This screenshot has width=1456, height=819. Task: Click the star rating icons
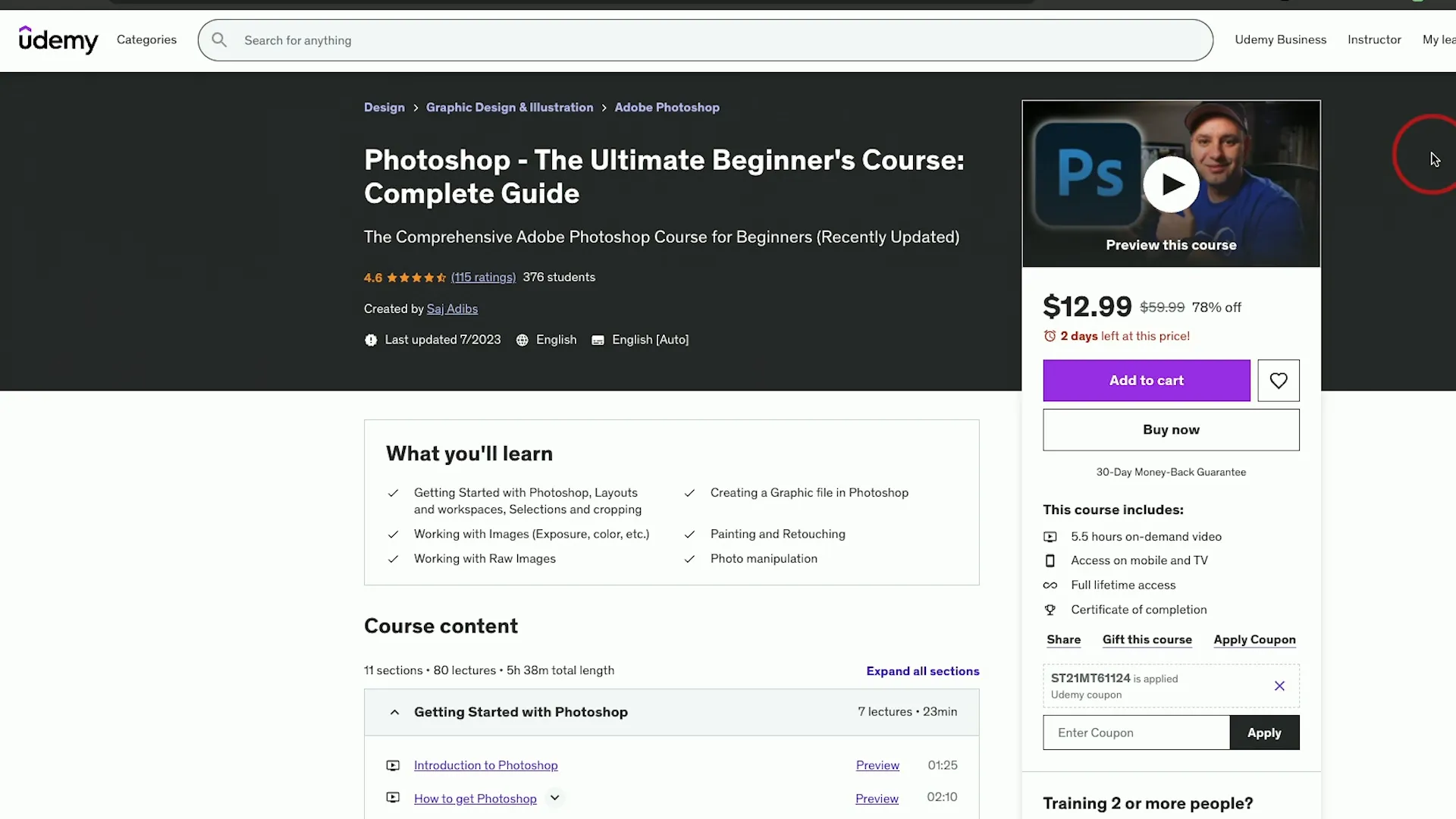tap(416, 278)
